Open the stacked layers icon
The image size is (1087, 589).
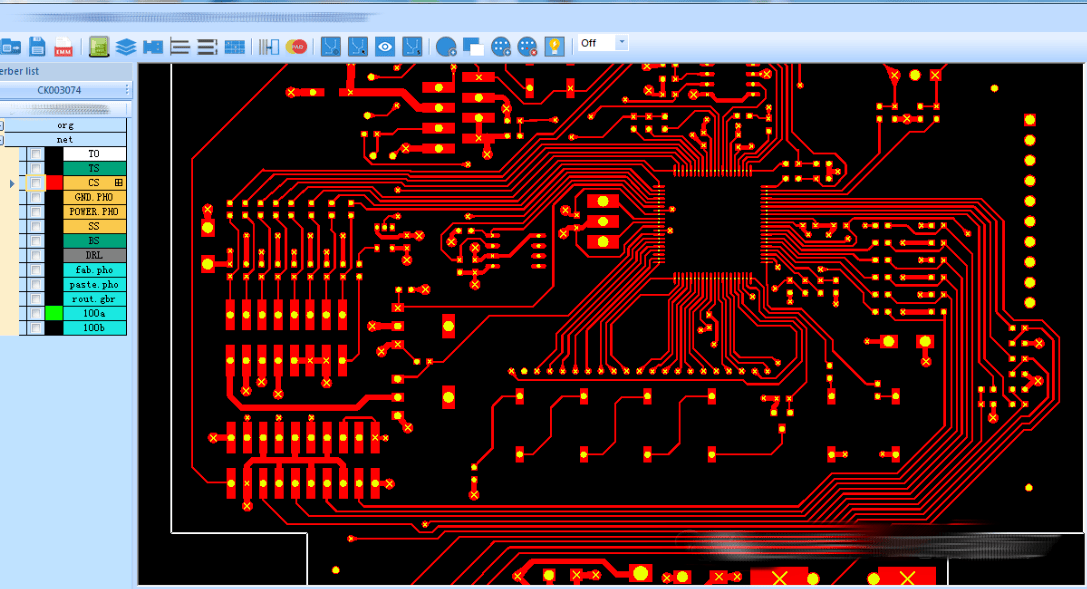pos(125,46)
